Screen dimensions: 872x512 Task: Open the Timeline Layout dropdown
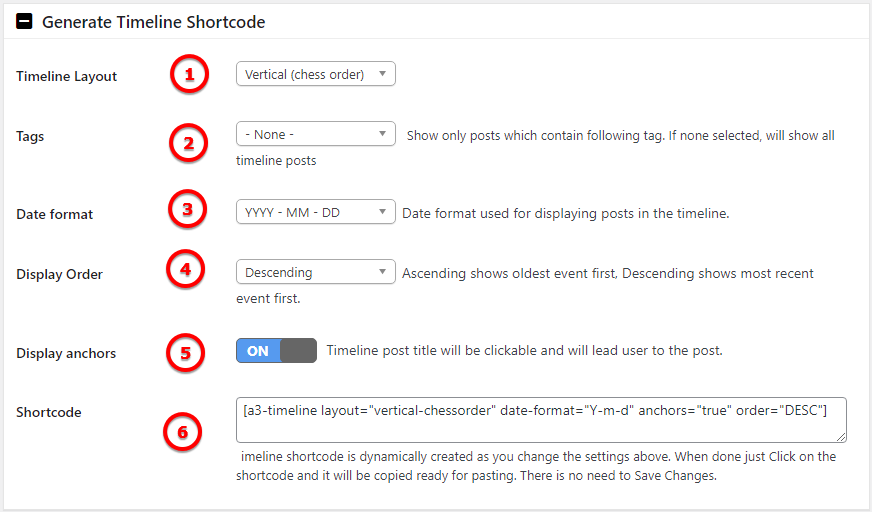(316, 74)
